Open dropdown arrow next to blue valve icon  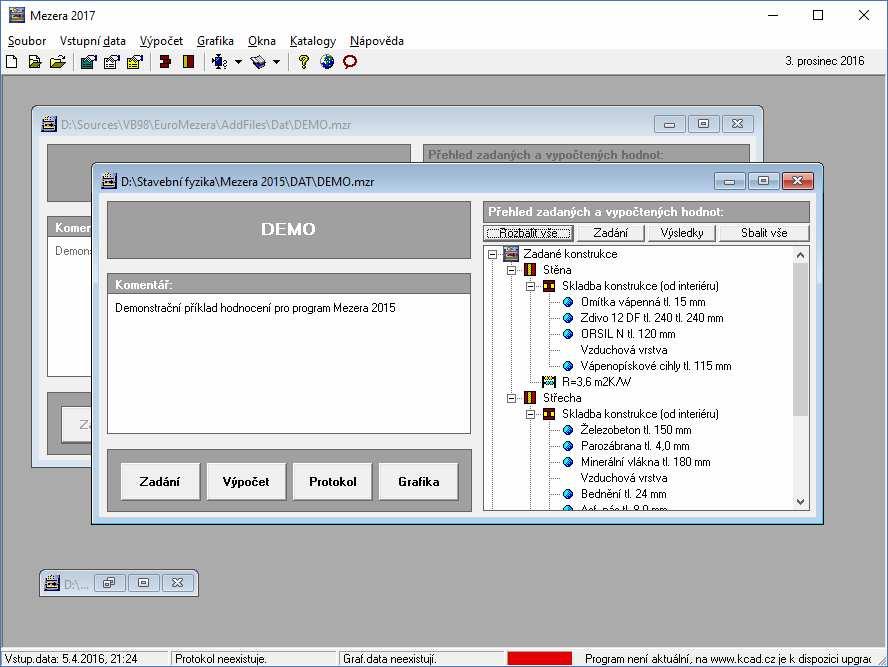tap(238, 62)
